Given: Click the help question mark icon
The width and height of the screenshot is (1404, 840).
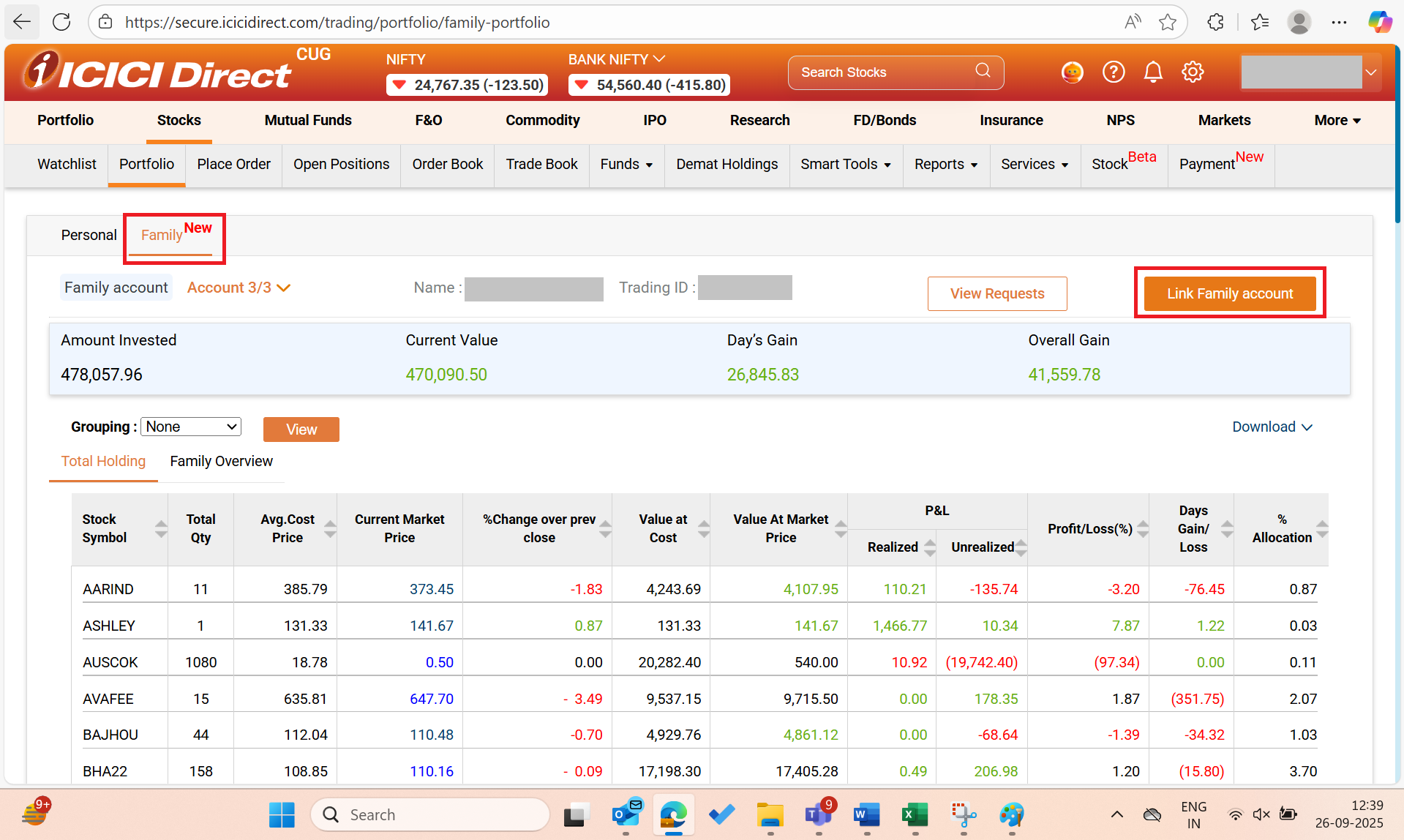Looking at the screenshot, I should (x=1114, y=72).
